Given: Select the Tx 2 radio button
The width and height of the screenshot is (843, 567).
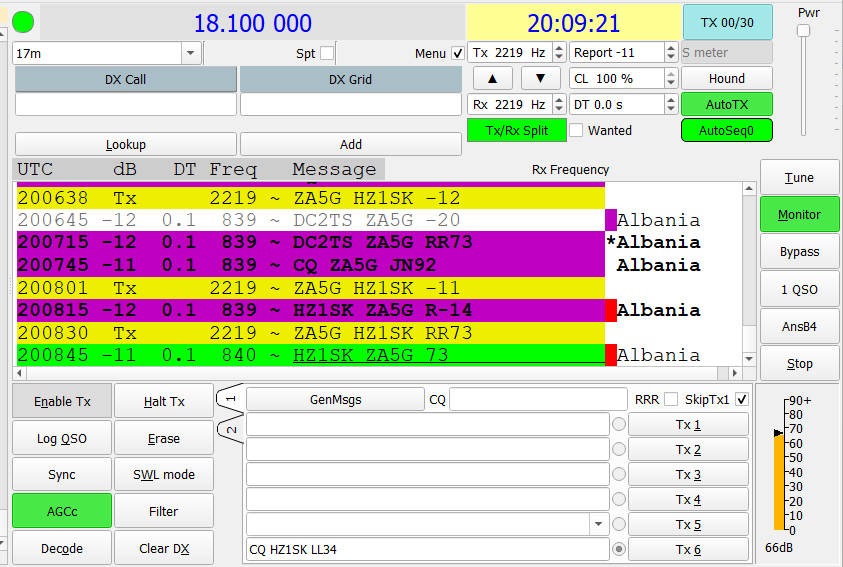Looking at the screenshot, I should tap(619, 449).
